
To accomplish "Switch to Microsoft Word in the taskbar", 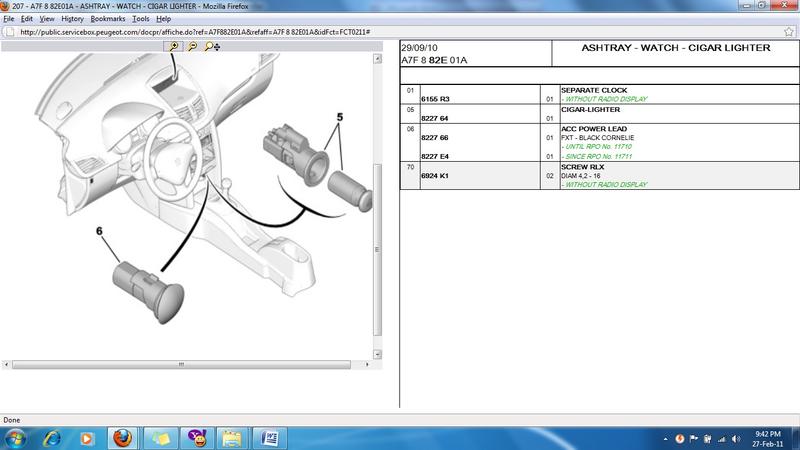I will [269, 438].
